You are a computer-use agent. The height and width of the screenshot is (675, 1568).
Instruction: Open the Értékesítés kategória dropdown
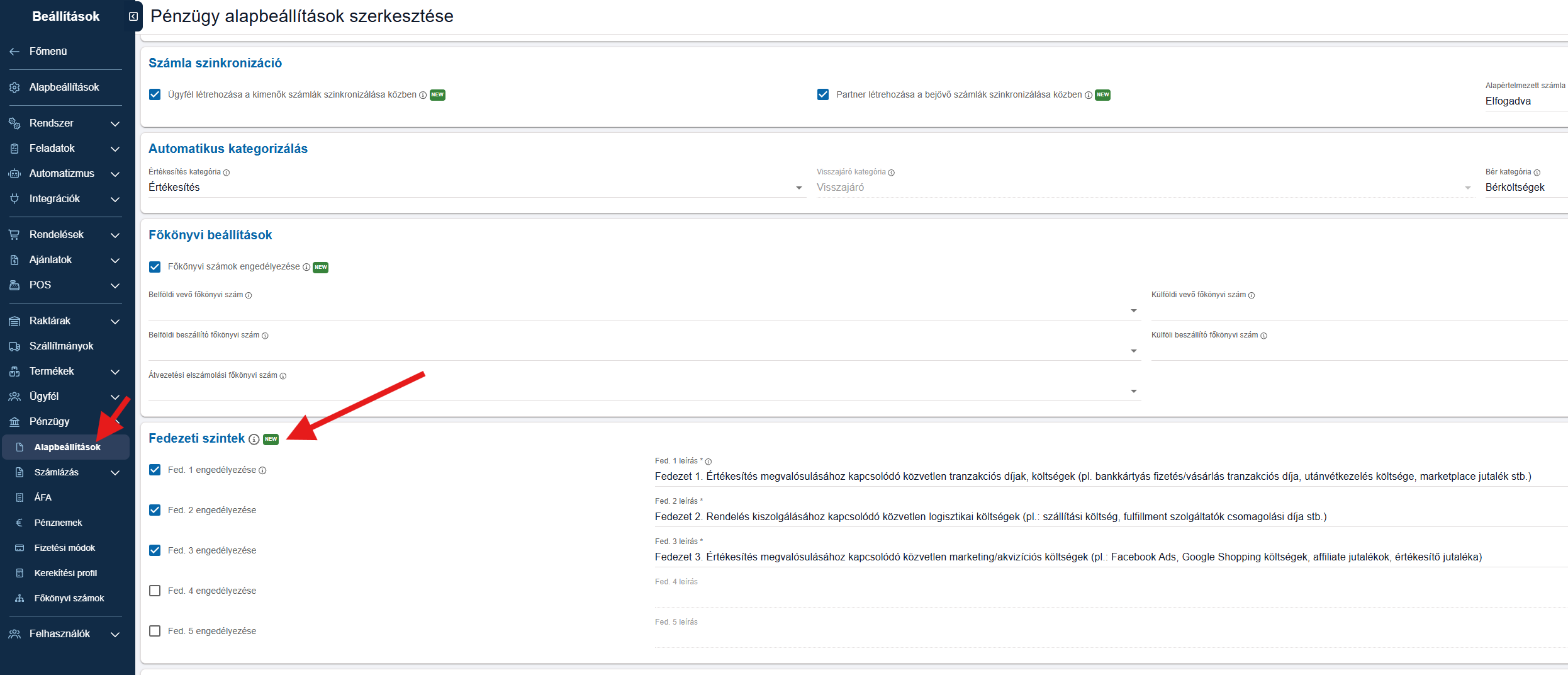tap(477, 188)
